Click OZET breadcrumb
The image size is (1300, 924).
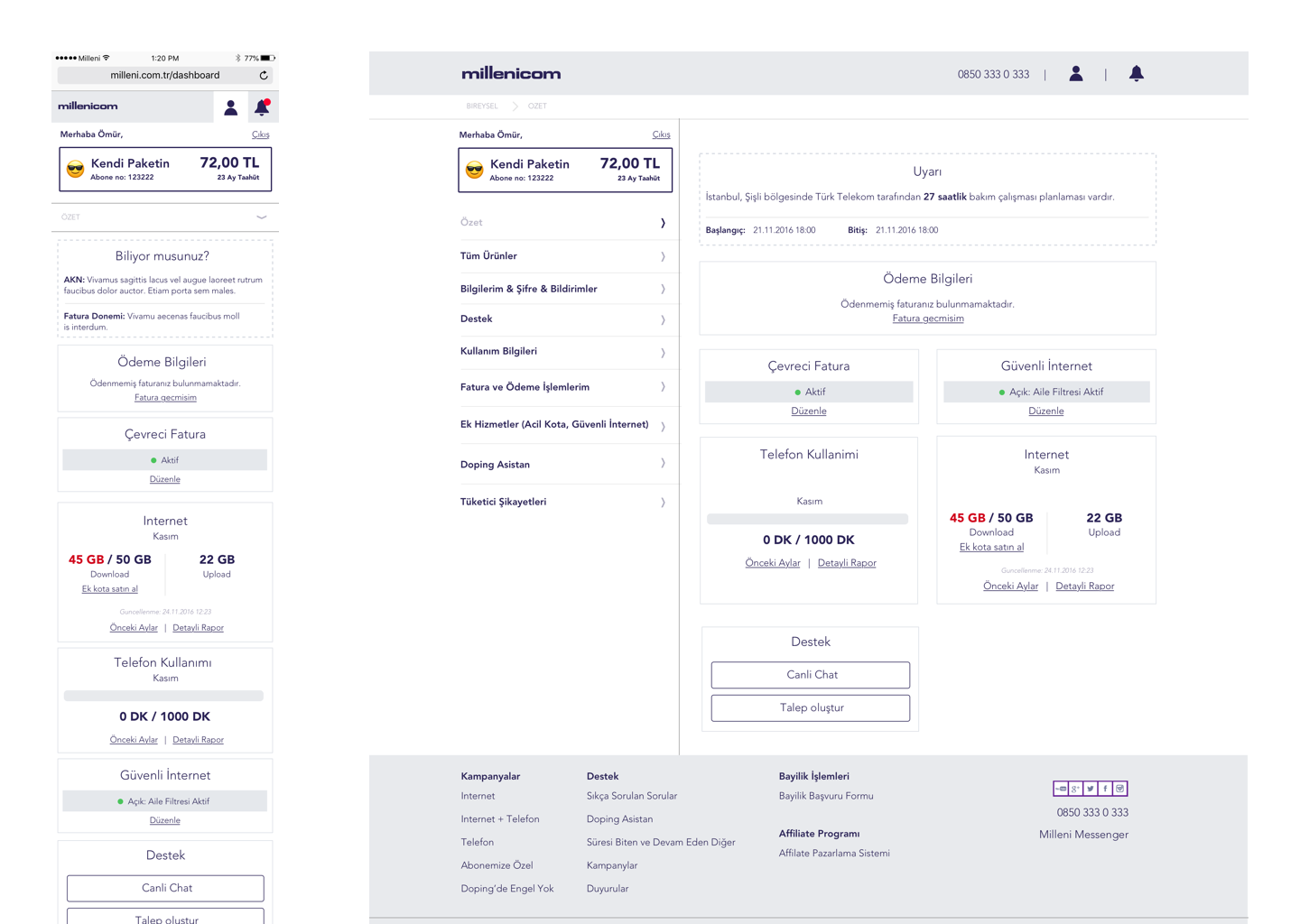(x=537, y=106)
